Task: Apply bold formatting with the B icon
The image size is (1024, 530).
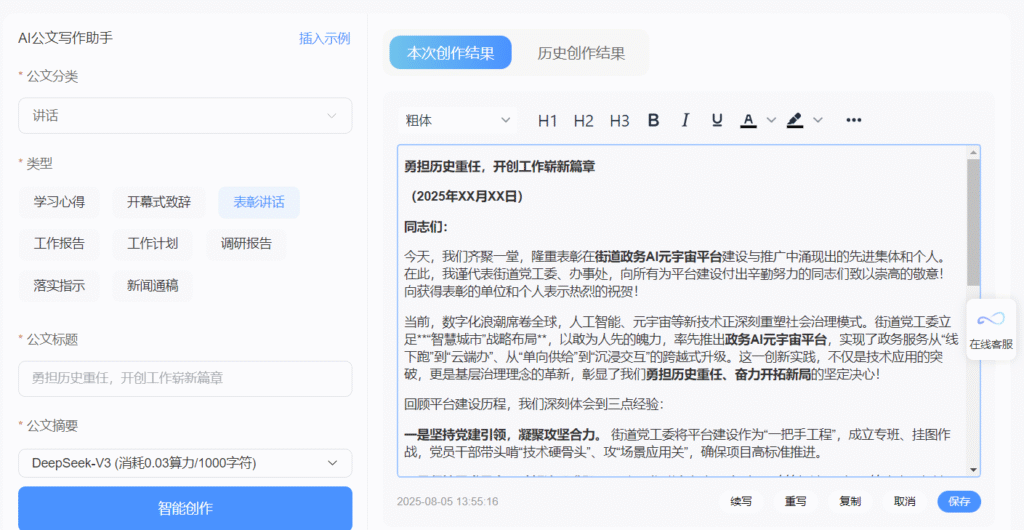Action: click(654, 120)
